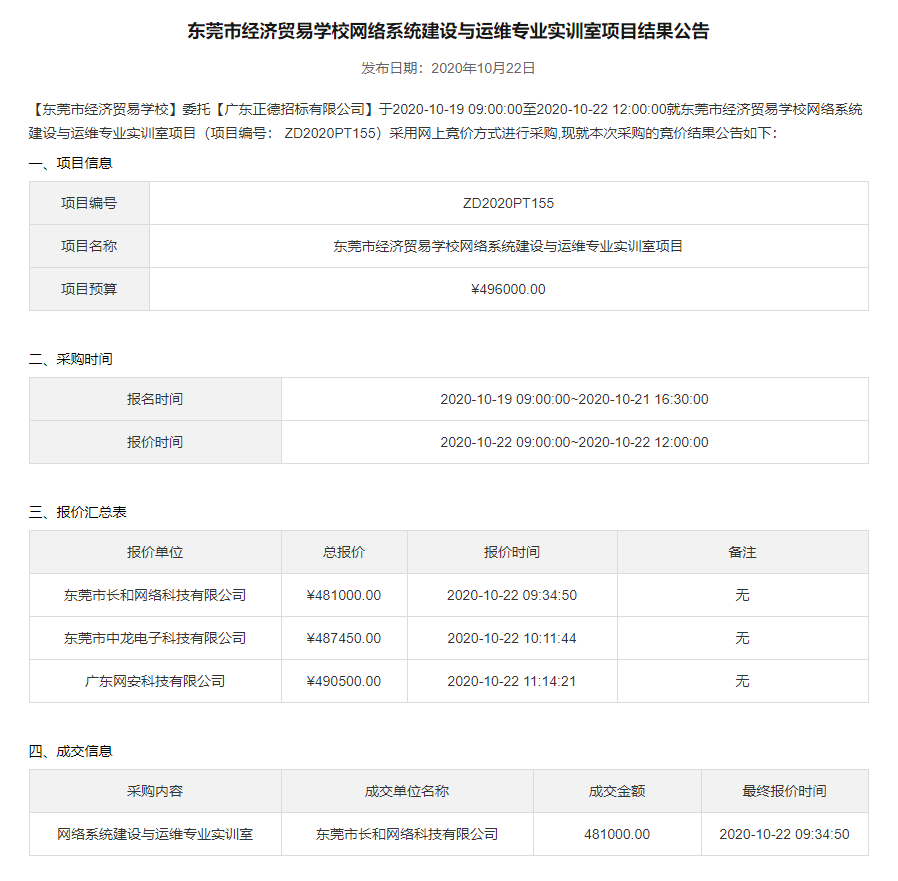Click the 项目预算 label cell
The image size is (898, 881).
click(89, 289)
